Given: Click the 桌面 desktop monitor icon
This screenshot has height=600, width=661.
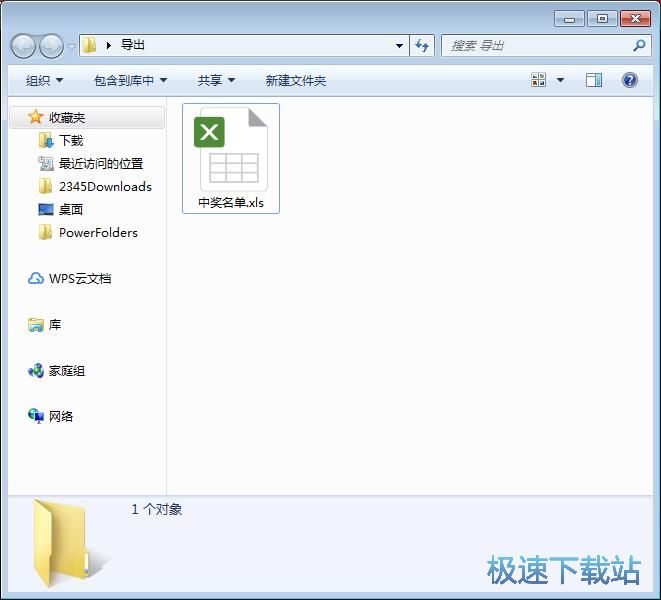Looking at the screenshot, I should point(46,209).
